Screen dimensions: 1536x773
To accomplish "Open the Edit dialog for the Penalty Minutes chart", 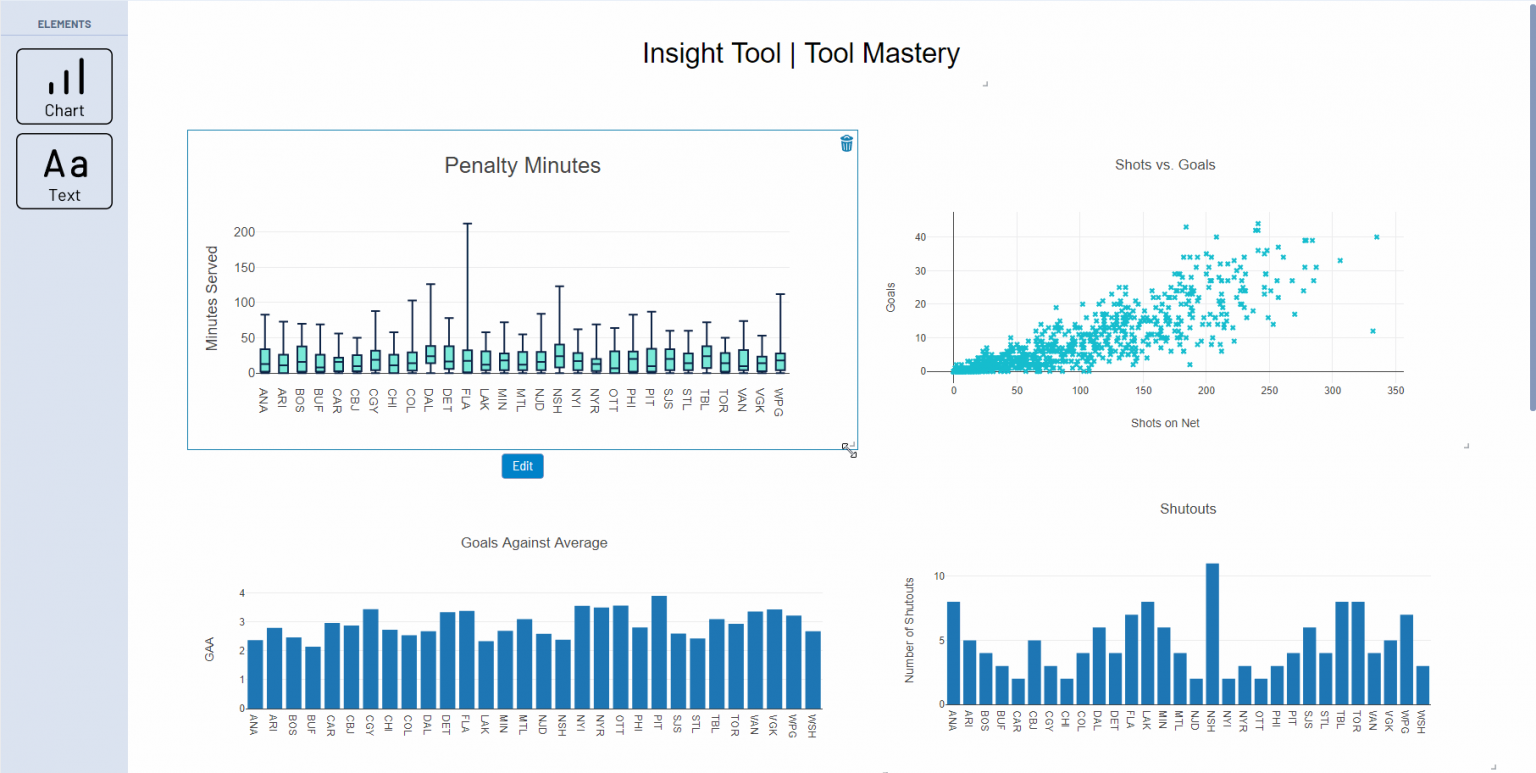I will pyautogui.click(x=522, y=466).
